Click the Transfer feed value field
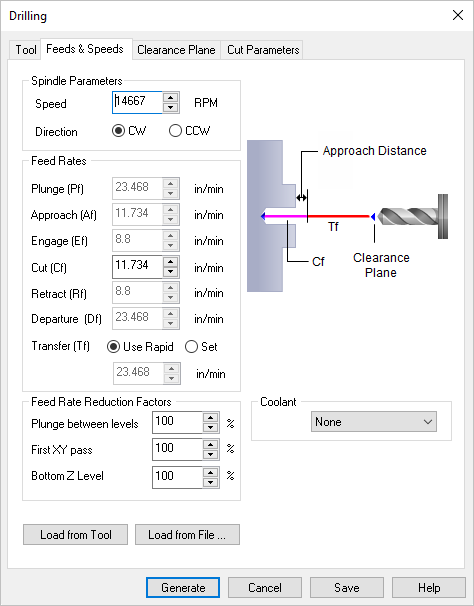 (138, 373)
